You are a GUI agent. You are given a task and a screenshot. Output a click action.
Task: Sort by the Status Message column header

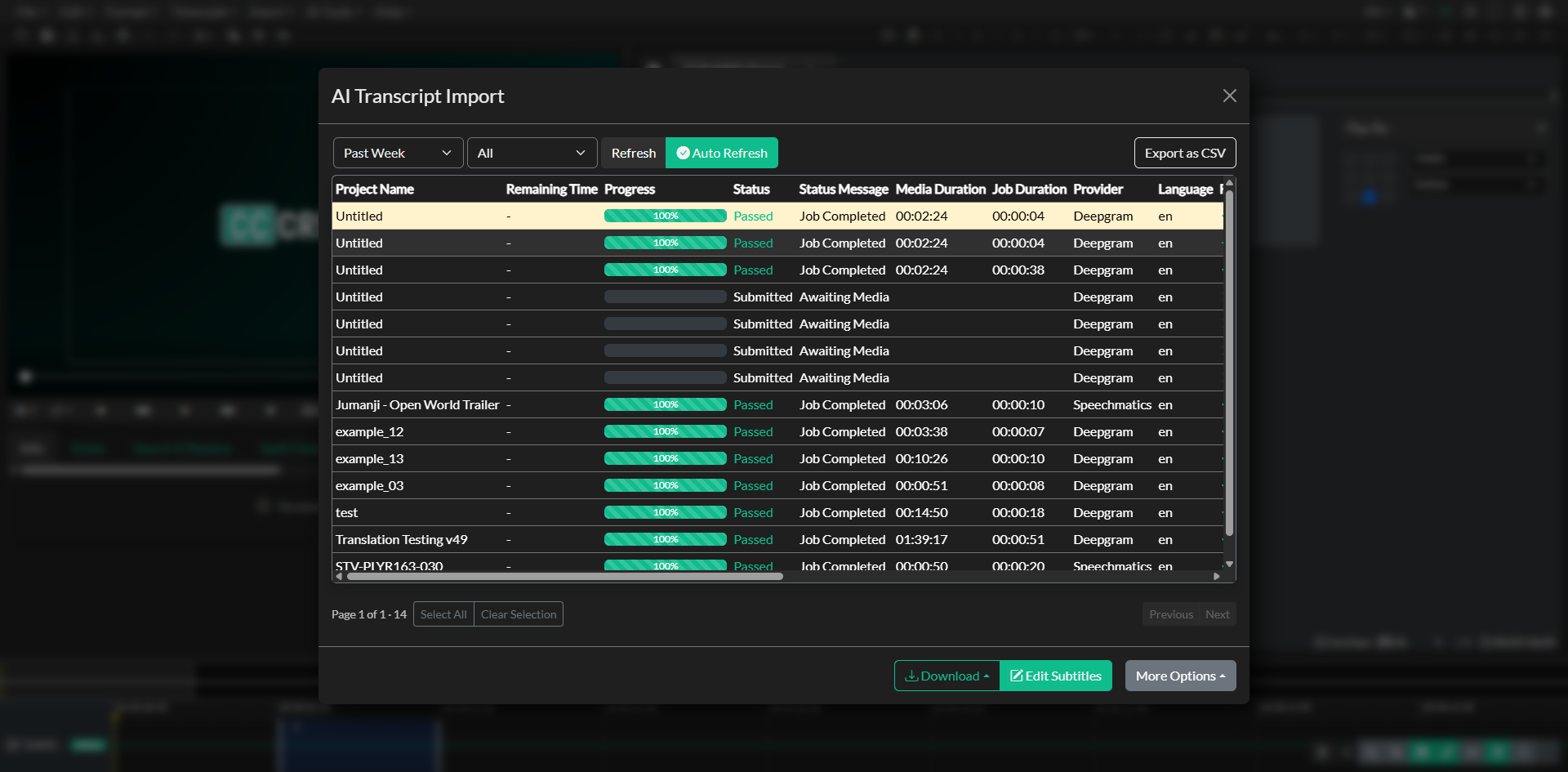[x=844, y=189]
